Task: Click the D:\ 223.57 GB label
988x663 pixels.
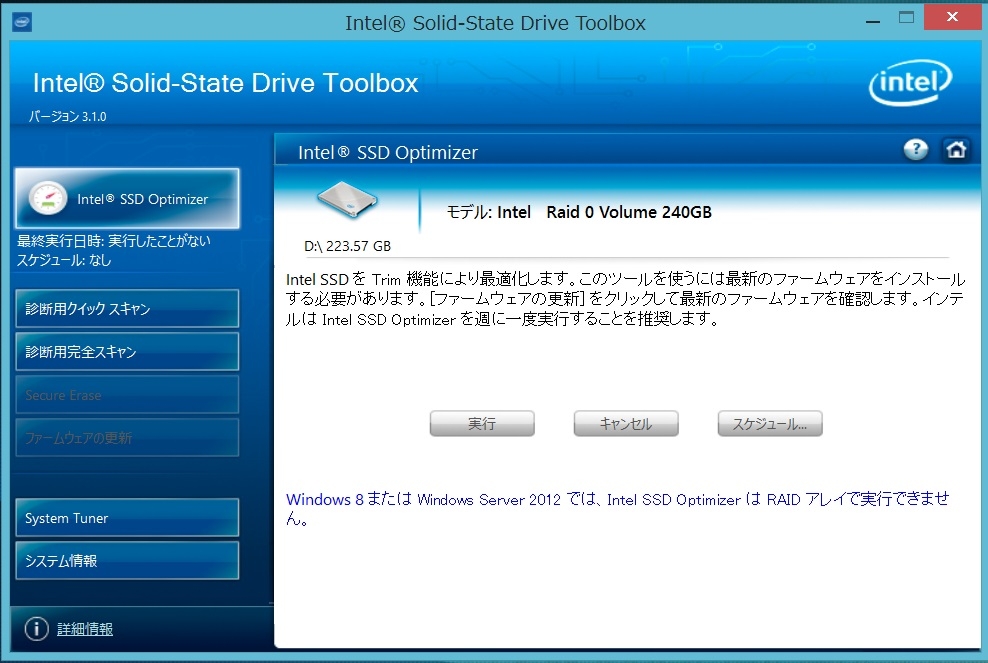Action: (347, 246)
